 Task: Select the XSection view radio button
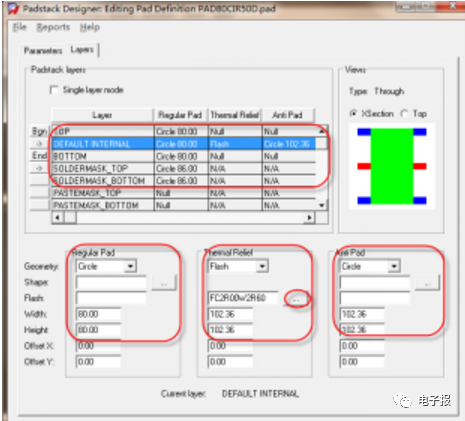click(x=353, y=114)
